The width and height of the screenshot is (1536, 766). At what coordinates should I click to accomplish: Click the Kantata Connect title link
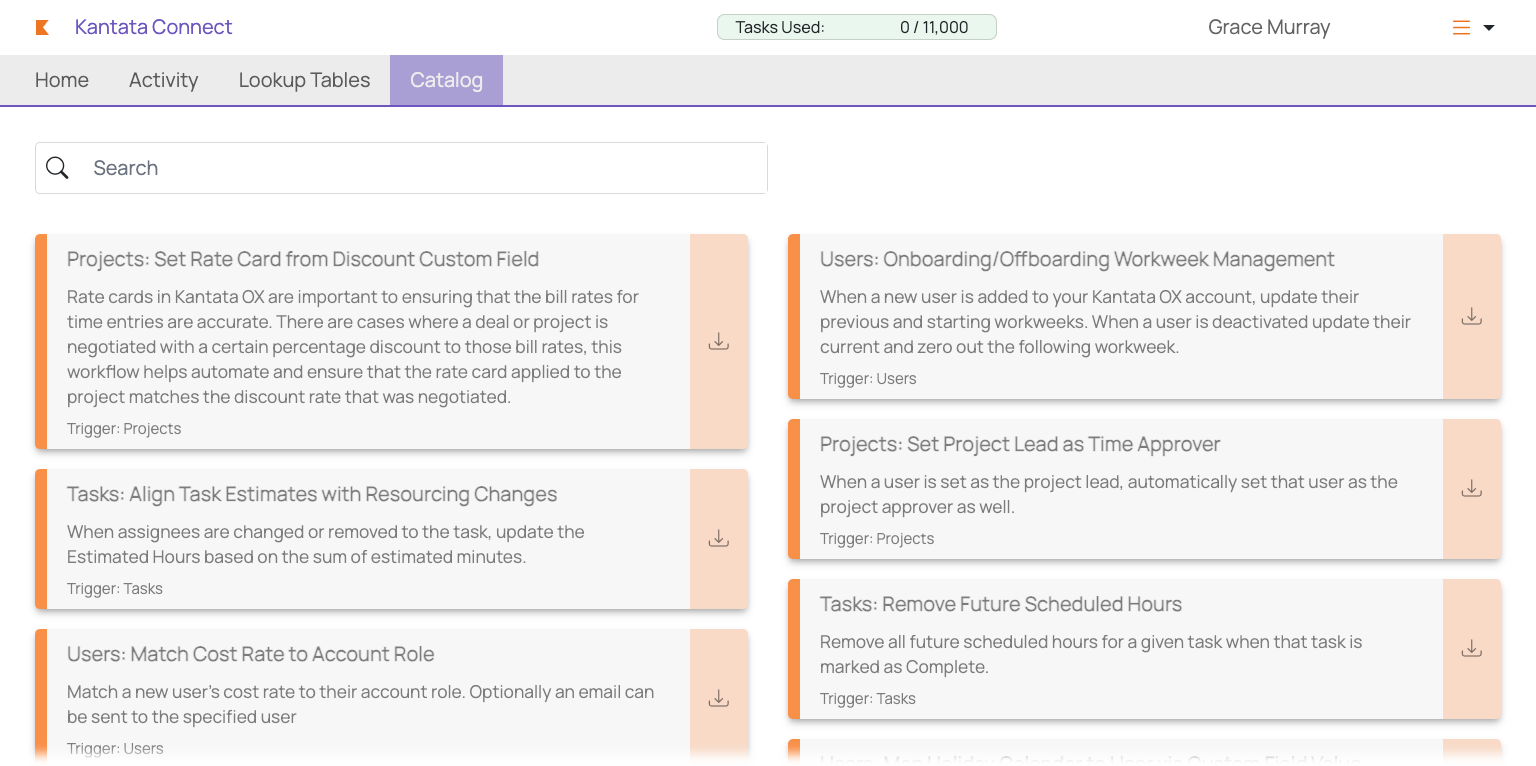154,27
